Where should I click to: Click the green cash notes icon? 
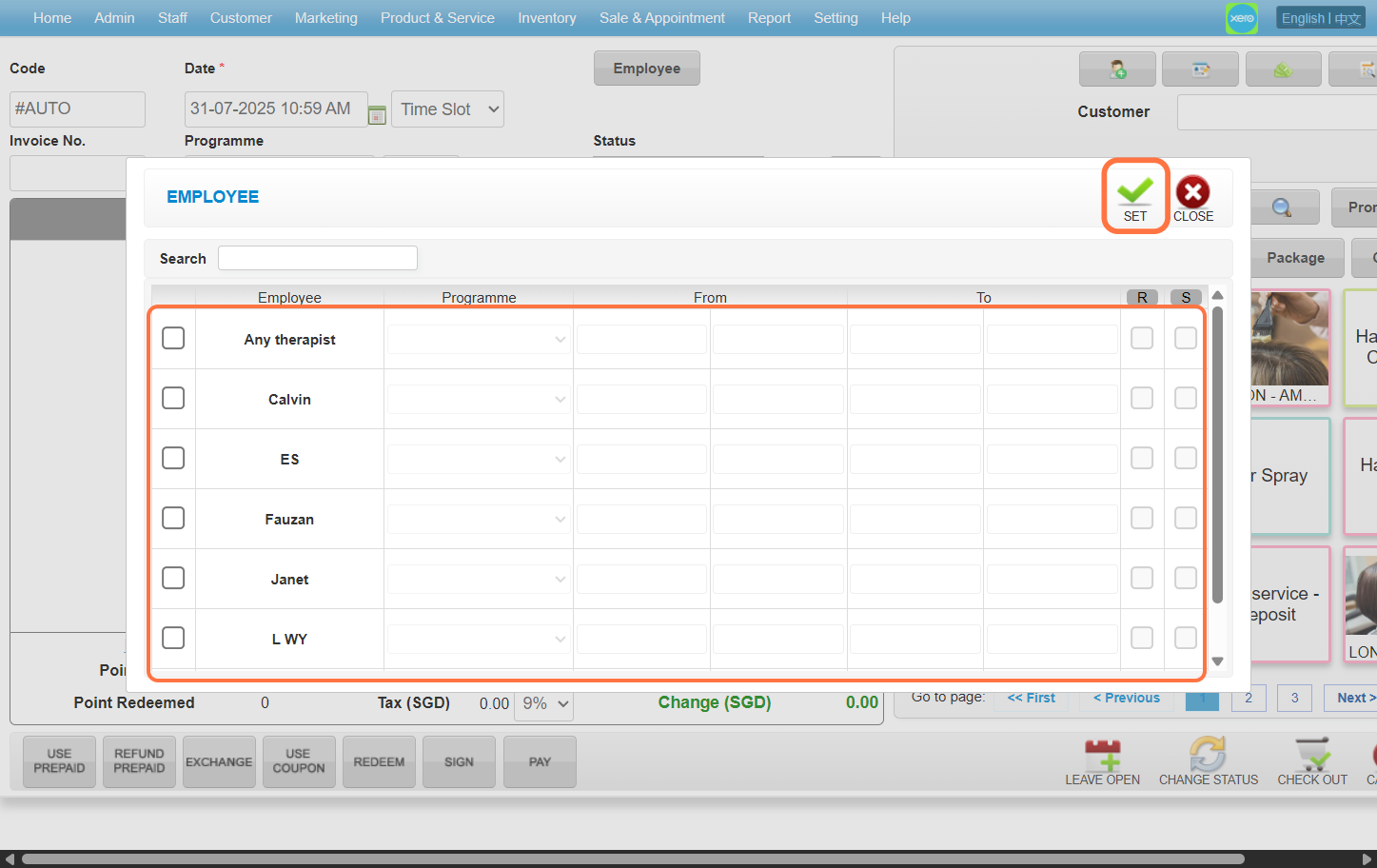coord(1283,69)
